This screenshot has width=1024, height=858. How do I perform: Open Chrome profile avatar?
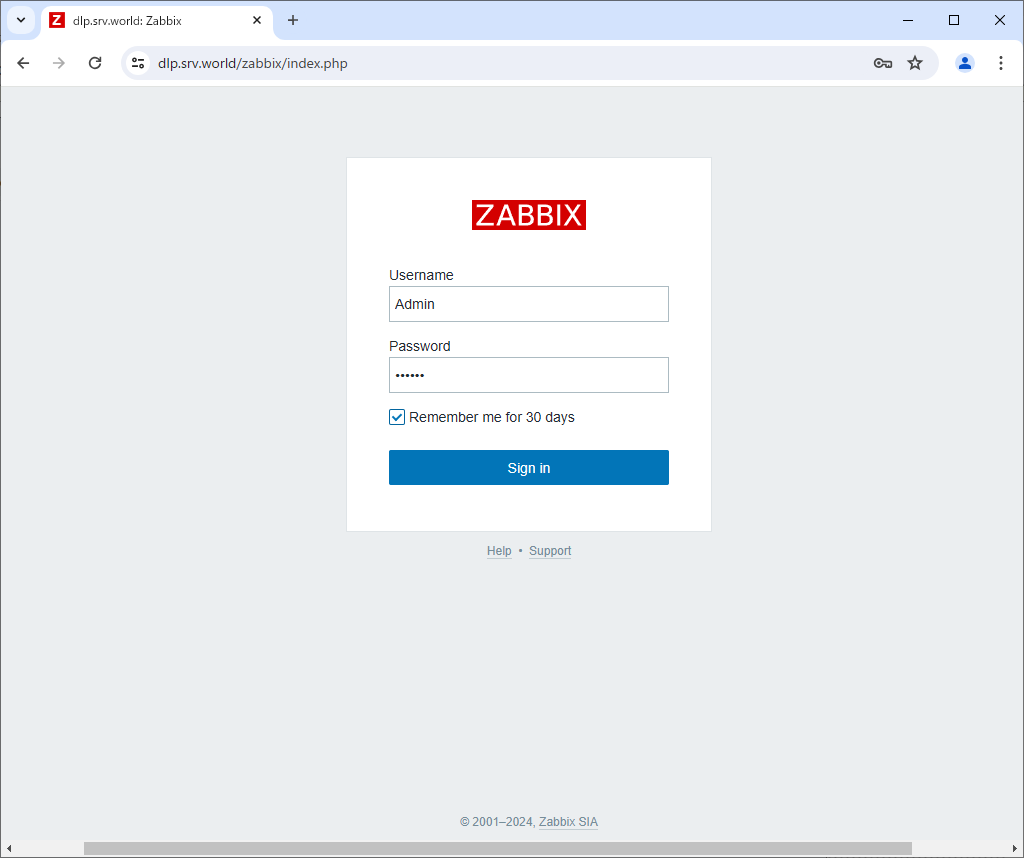[x=965, y=63]
